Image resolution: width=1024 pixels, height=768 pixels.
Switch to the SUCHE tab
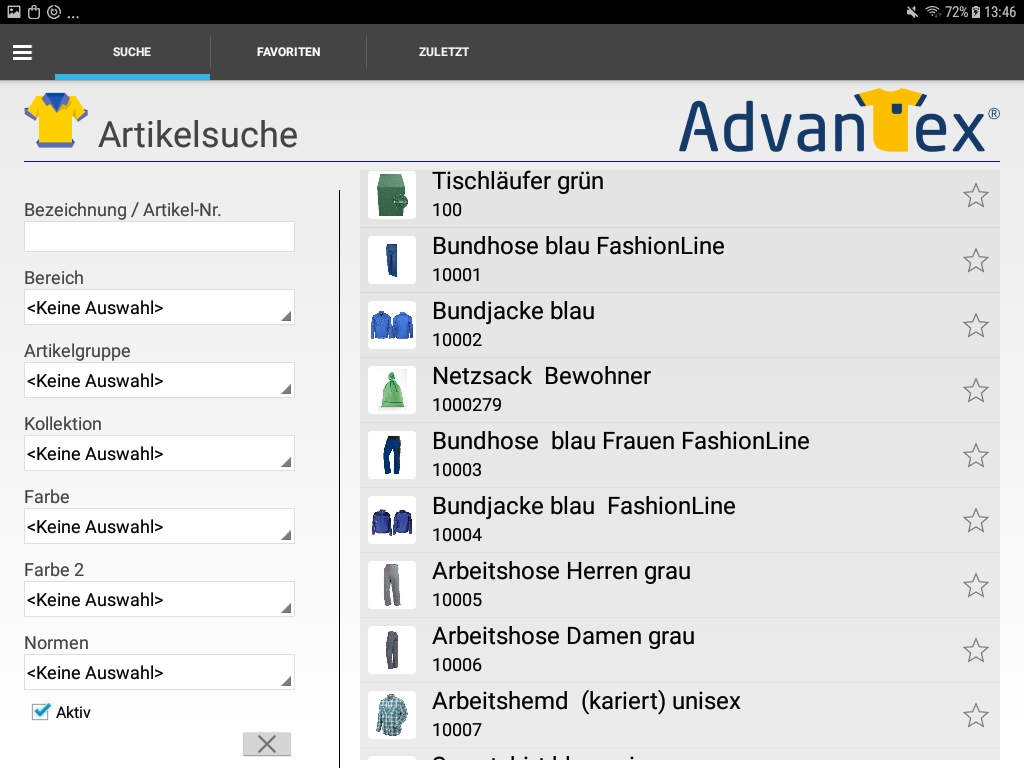click(x=132, y=52)
